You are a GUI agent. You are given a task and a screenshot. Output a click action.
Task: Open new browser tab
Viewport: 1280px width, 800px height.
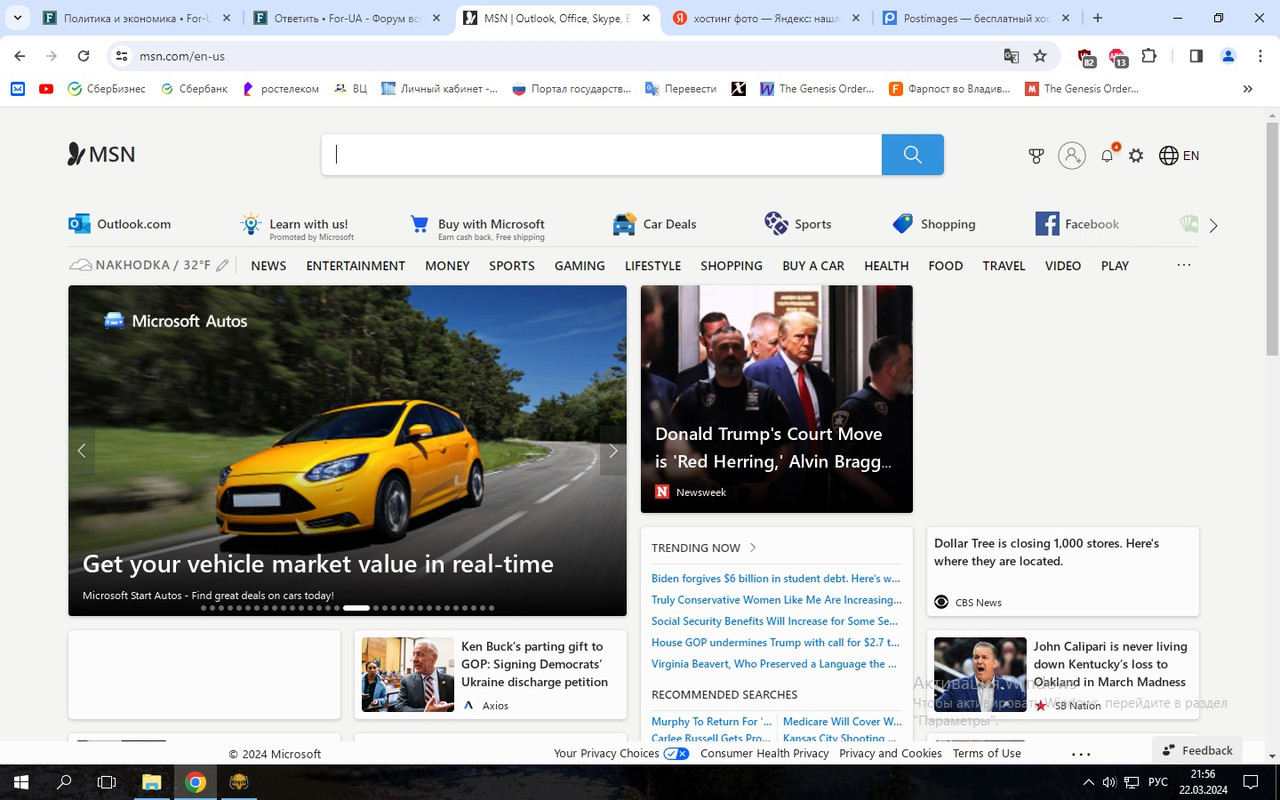click(x=1098, y=18)
